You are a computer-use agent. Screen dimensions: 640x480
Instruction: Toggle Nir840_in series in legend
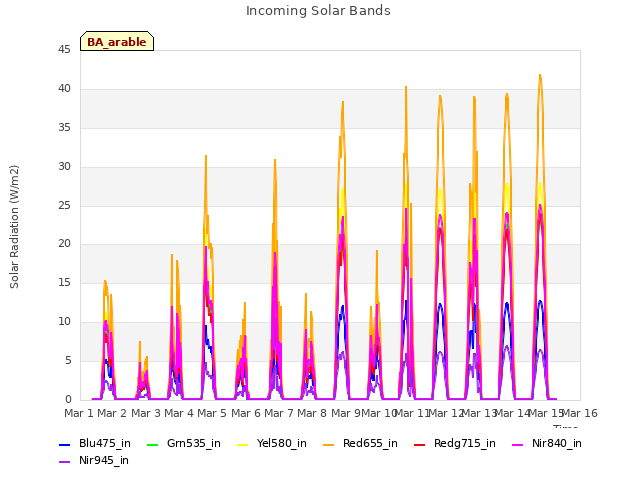547,443
